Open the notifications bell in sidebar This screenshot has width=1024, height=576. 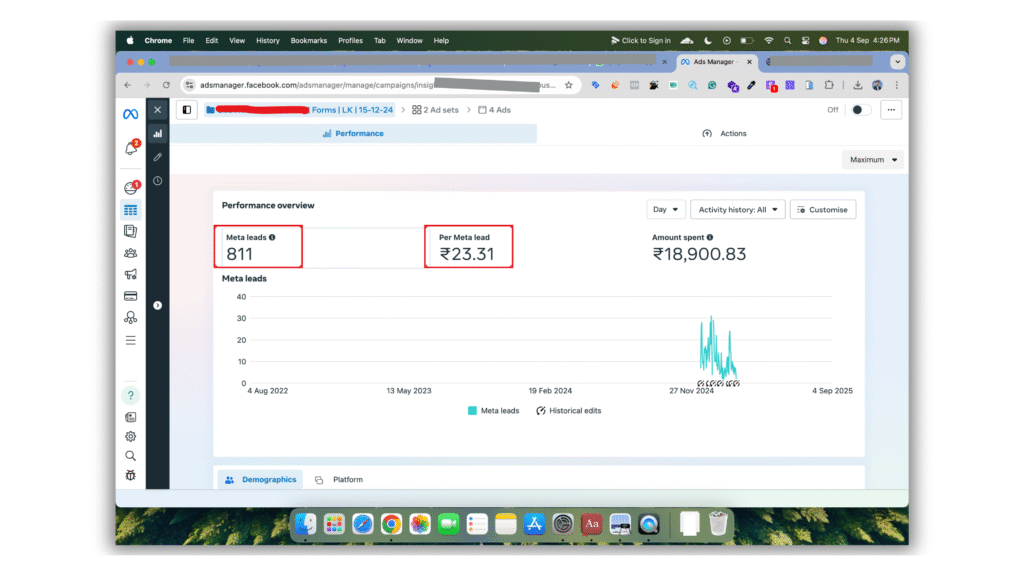point(130,149)
